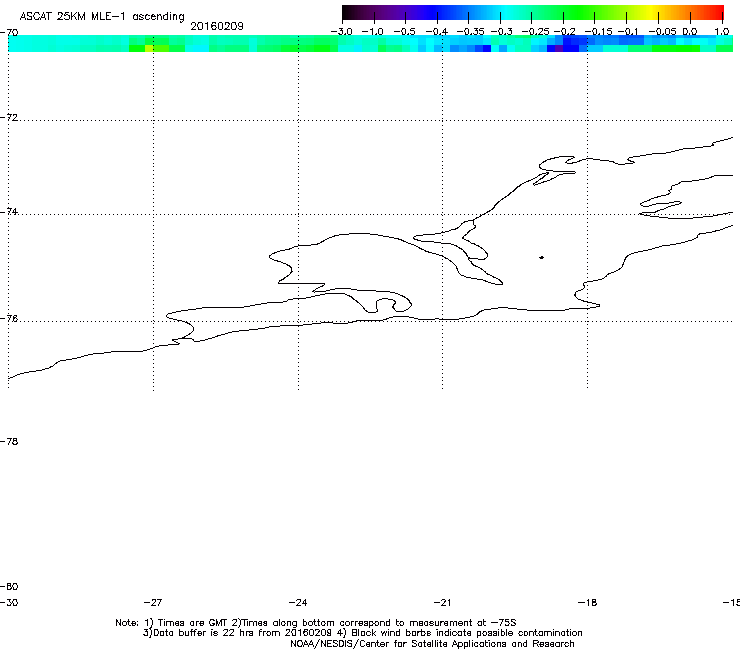The image size is (740, 650).
Task: Click the '-30' longitude axis label
Action: pos(9,602)
